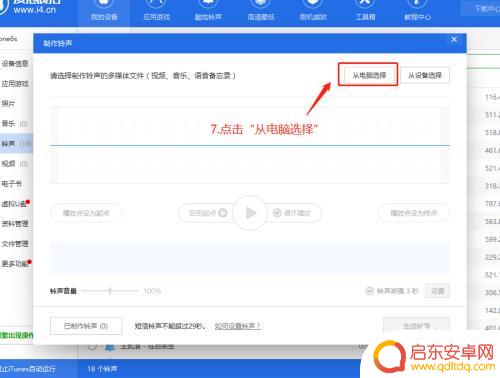The height and width of the screenshot is (378, 500).
Task: Select 设备信息 in the left sidebar
Action: (15, 63)
